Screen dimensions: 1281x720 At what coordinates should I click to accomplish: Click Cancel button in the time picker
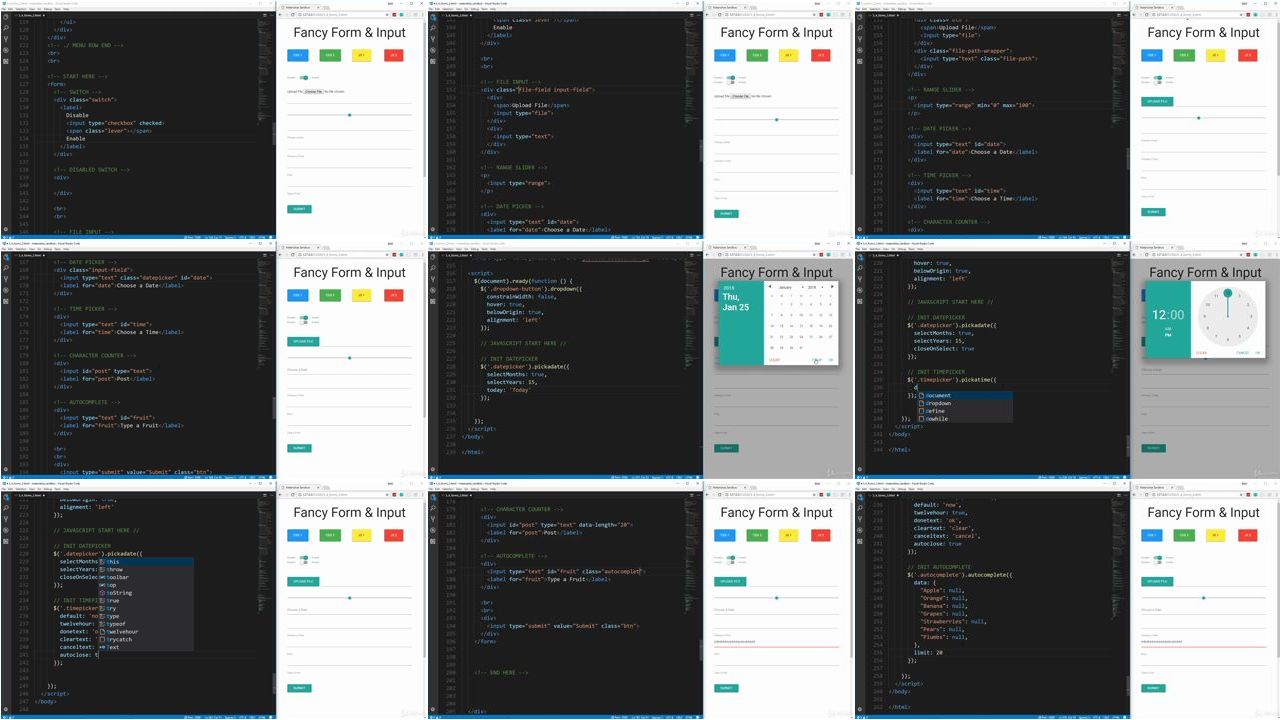point(1242,353)
